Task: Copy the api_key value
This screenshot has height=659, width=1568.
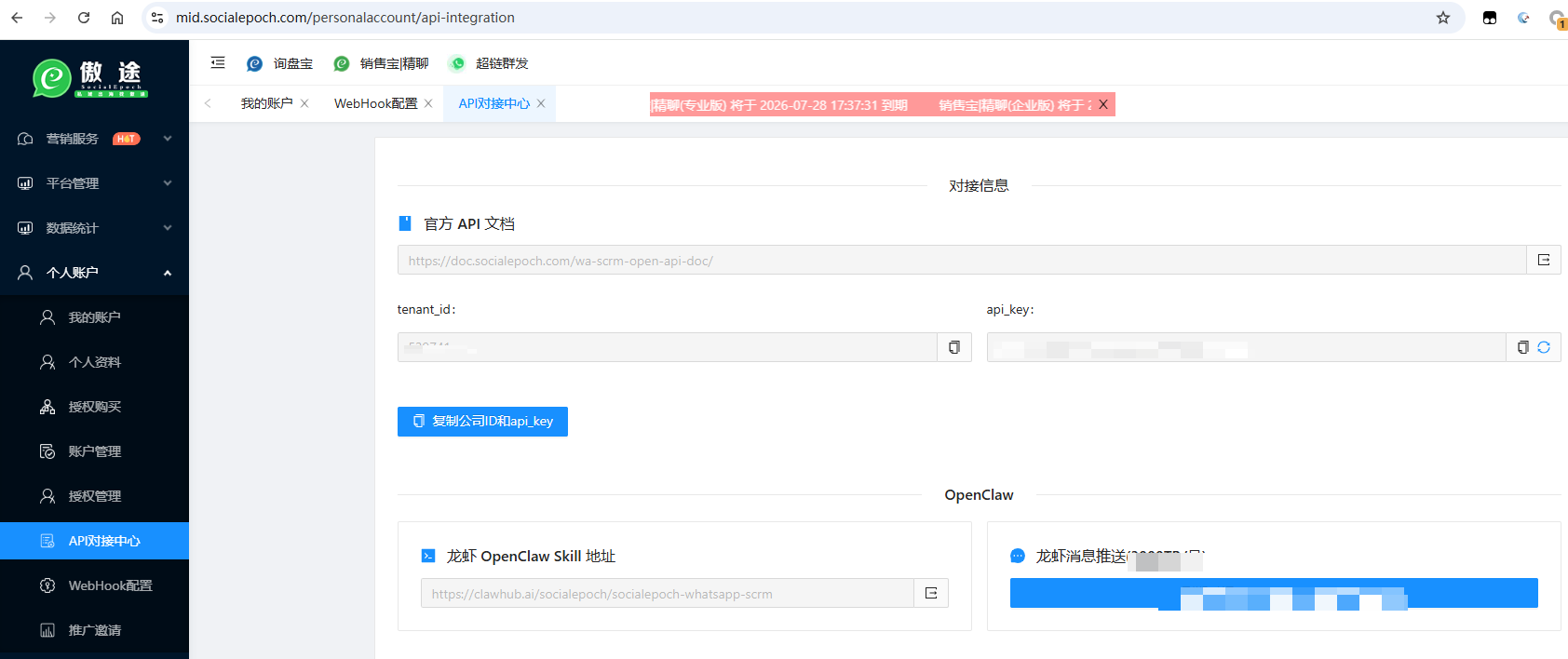Action: 1523,347
